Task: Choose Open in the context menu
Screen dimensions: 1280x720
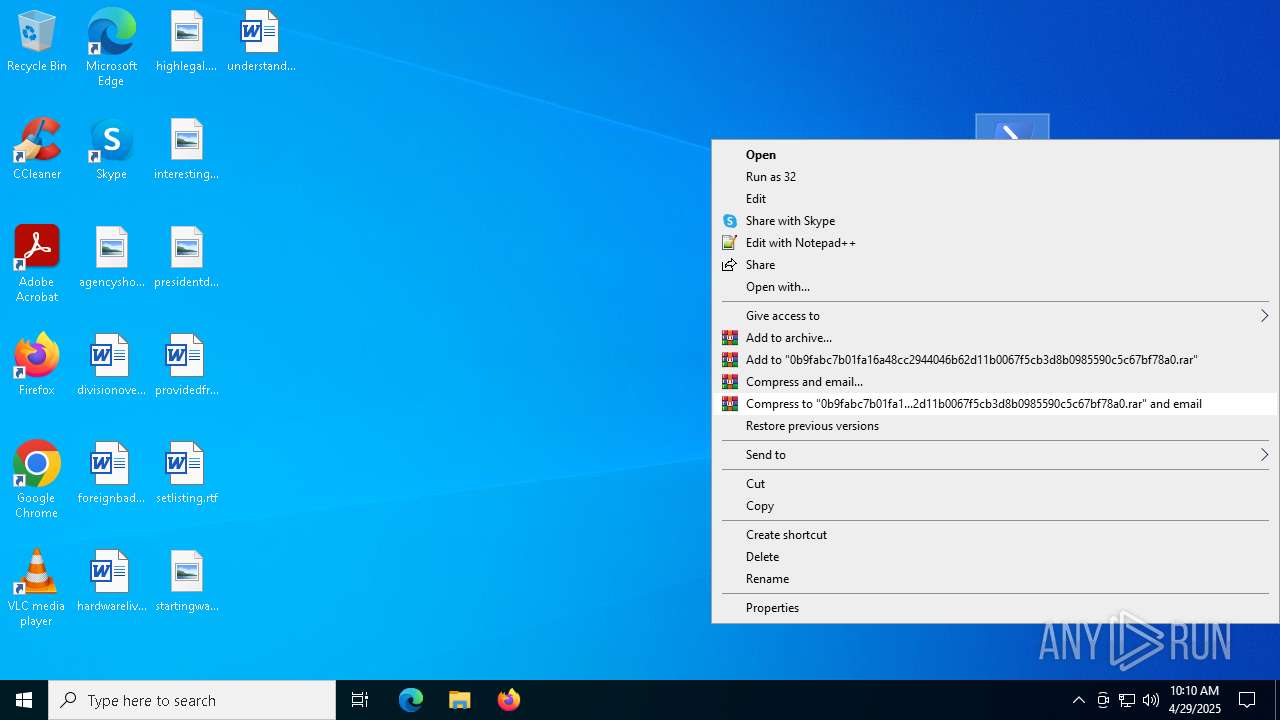Action: pyautogui.click(x=995, y=155)
